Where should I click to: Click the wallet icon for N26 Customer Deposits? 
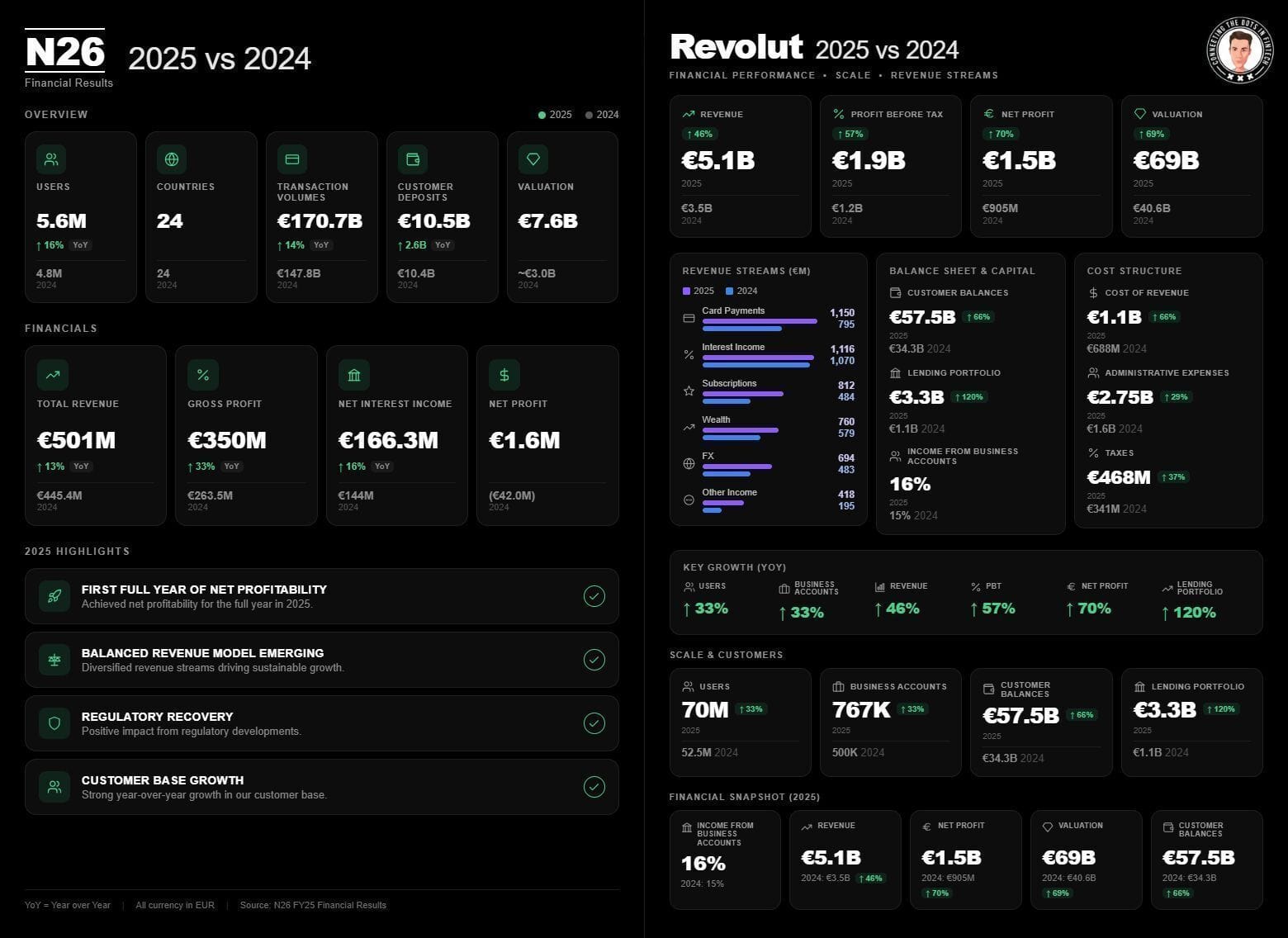(x=413, y=159)
